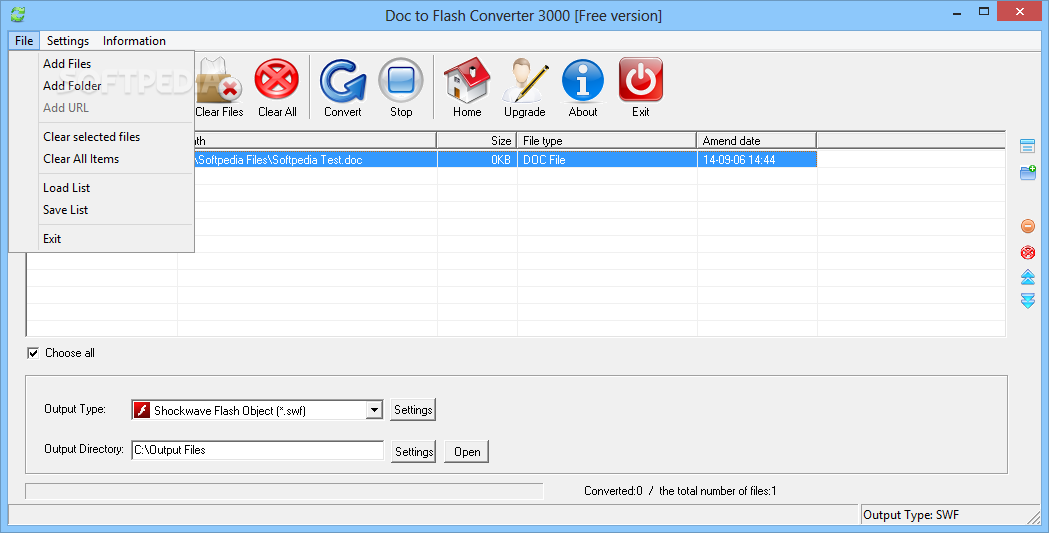Image resolution: width=1049 pixels, height=533 pixels.
Task: Sort by the Size column header
Action: [x=477, y=140]
